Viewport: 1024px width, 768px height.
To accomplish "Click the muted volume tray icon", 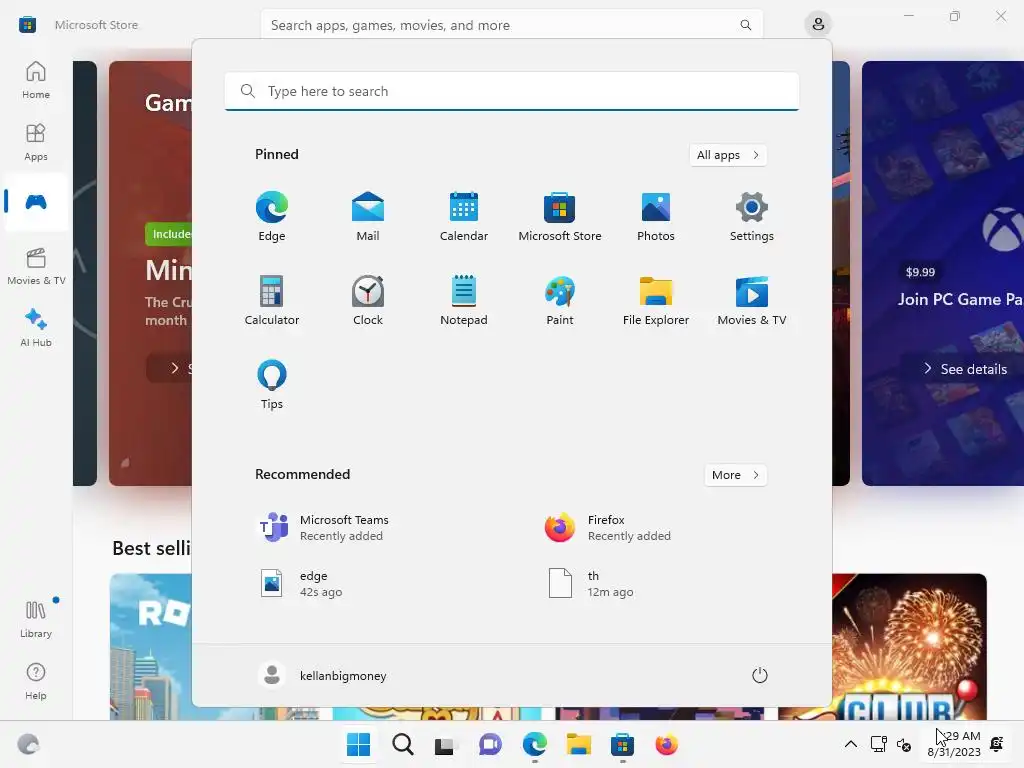I will click(904, 744).
